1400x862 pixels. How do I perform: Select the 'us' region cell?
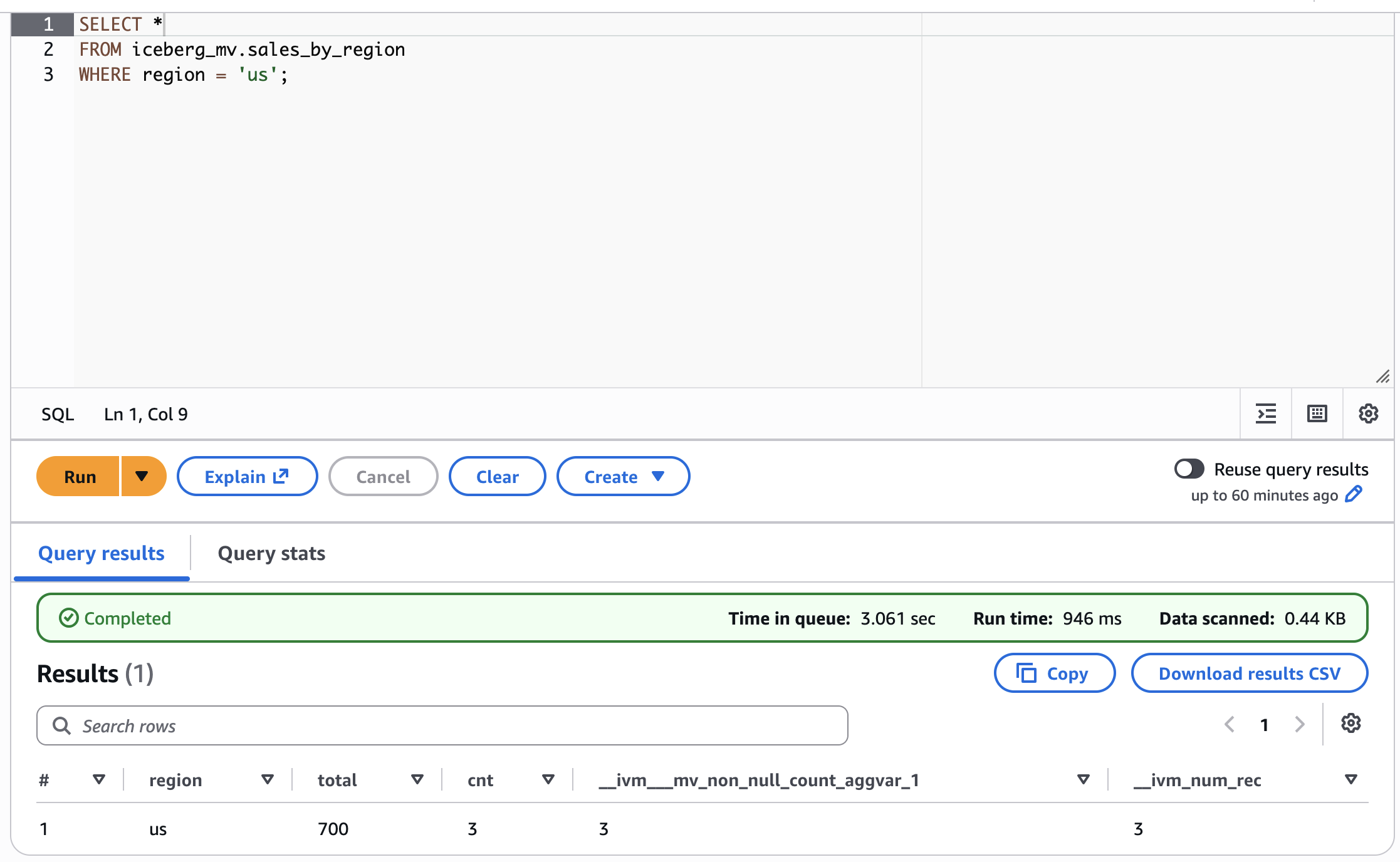158,829
